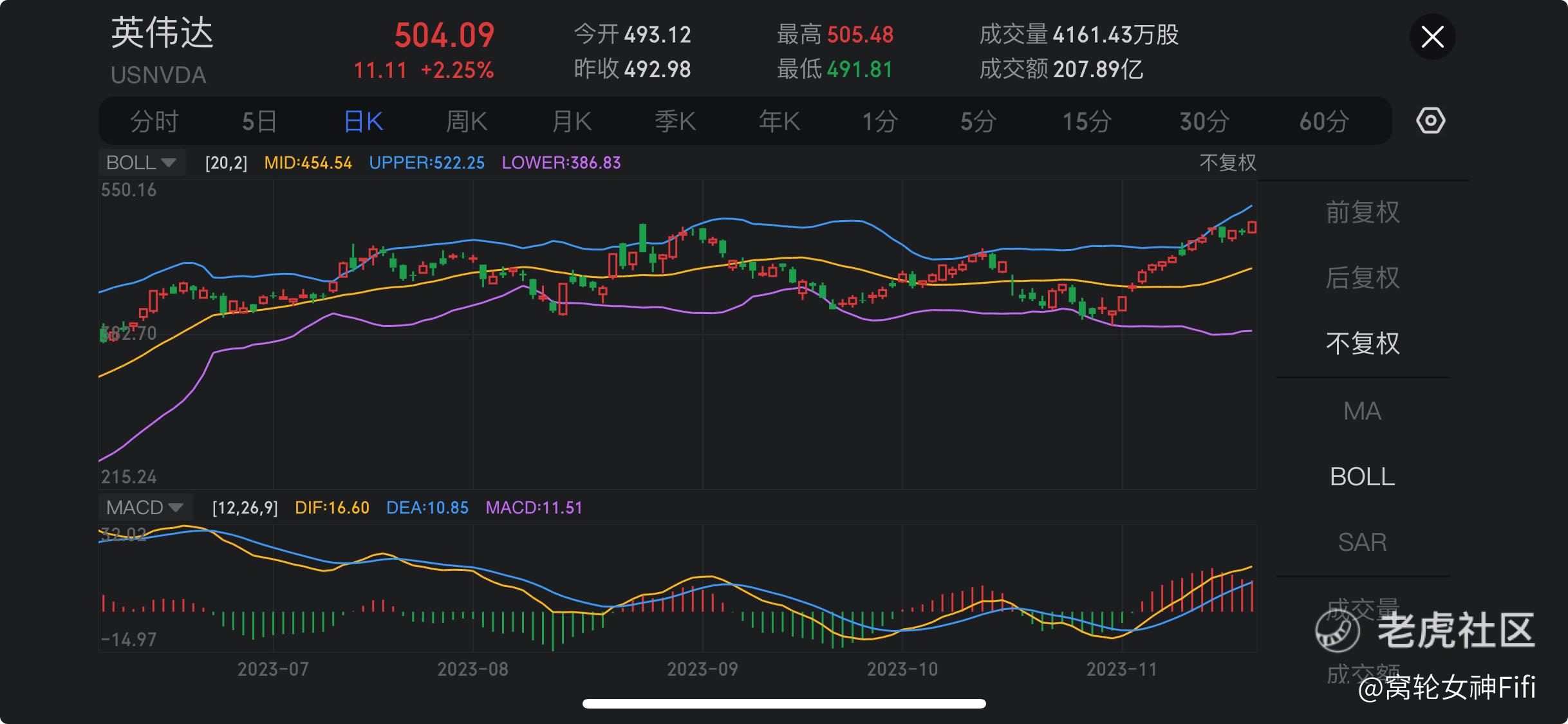Click 成交额 207.89亿 turnover

[x=1061, y=69]
